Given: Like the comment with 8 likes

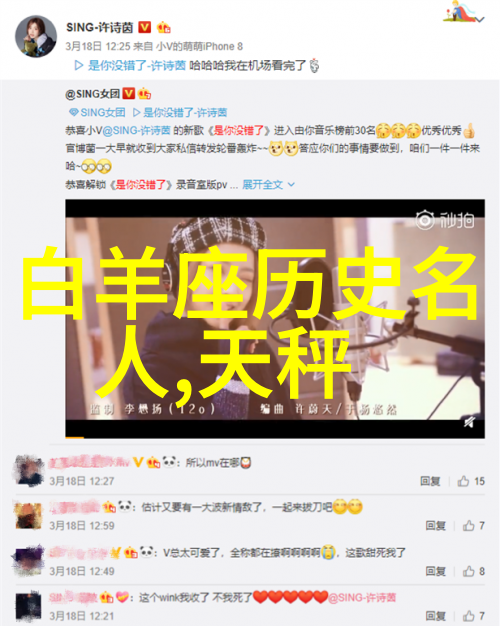Looking at the screenshot, I should pyautogui.click(x=474, y=571).
